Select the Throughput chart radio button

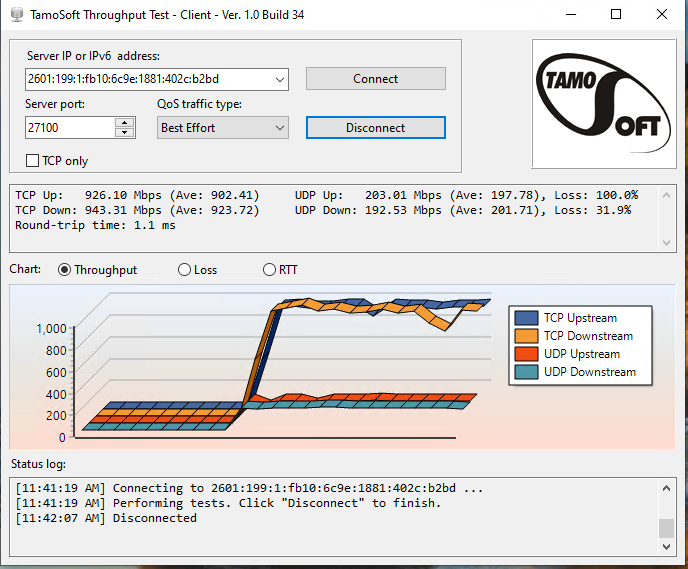pos(64,269)
